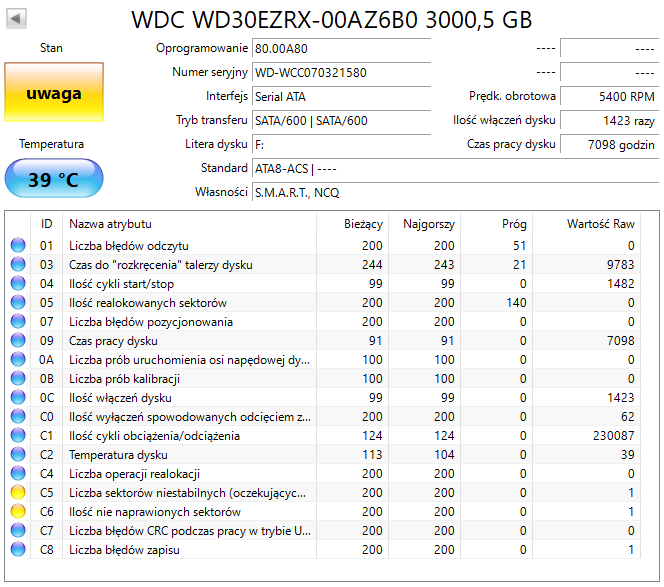Click the ID column header
Image resolution: width=664 pixels, height=587 pixels.
[x=47, y=224]
